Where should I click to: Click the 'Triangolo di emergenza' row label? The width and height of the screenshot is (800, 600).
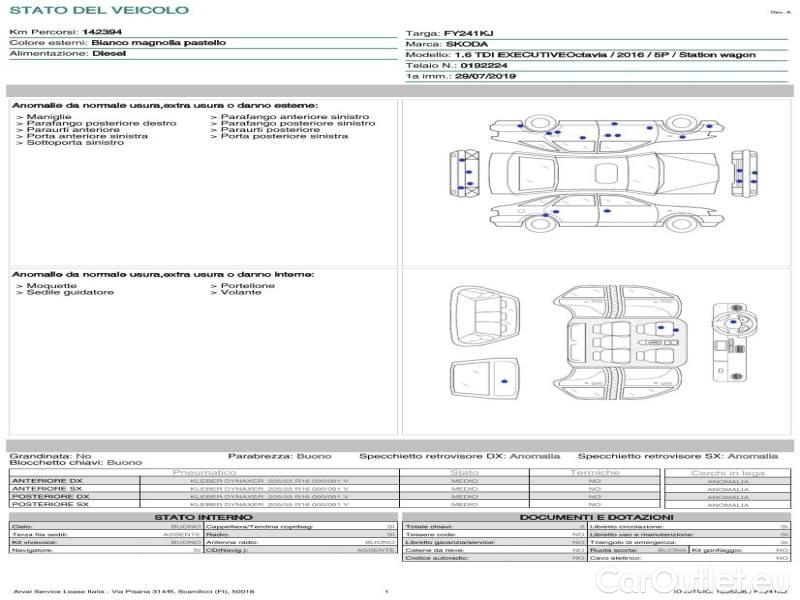tap(633, 542)
